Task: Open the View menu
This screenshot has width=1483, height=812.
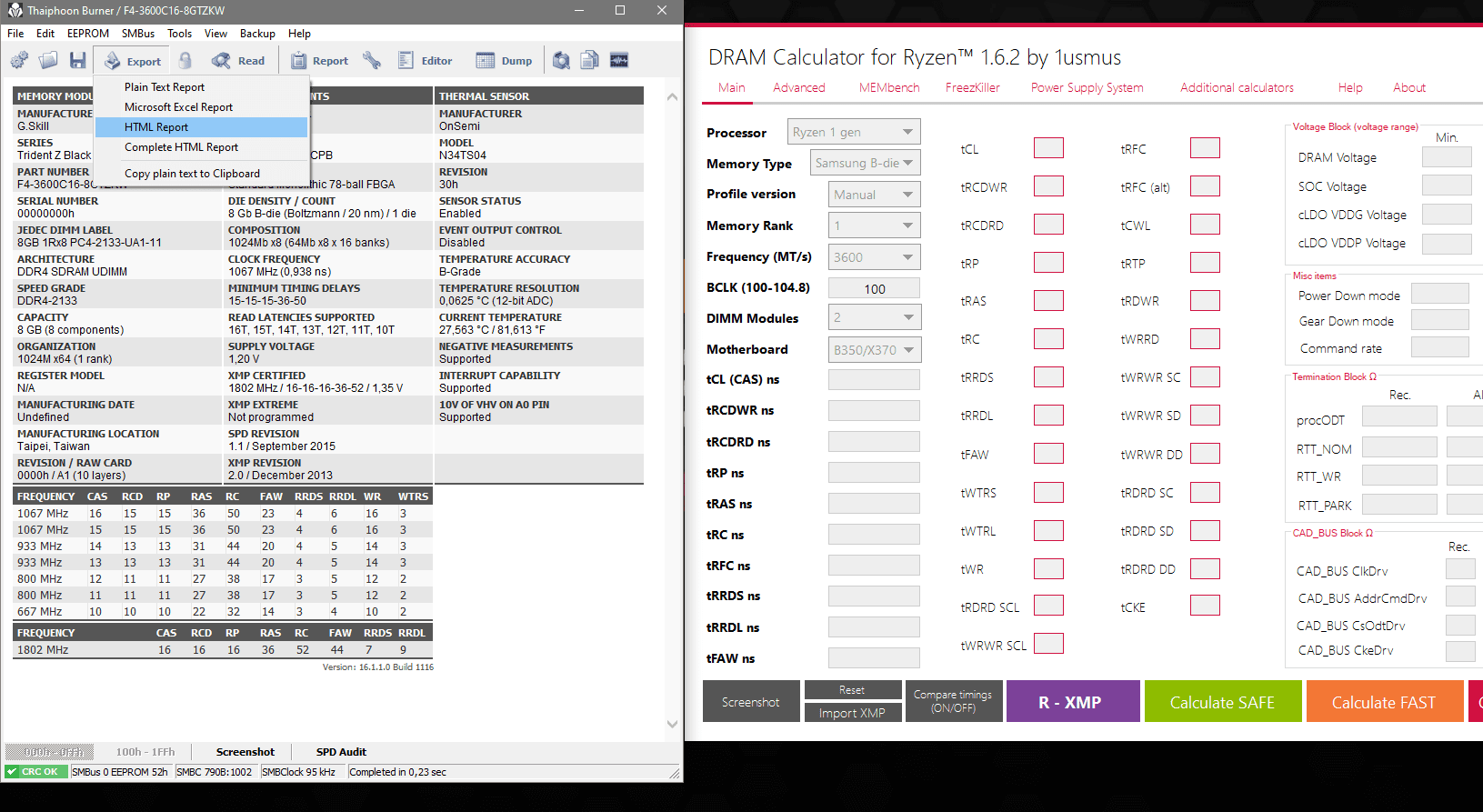Action: click(x=216, y=34)
